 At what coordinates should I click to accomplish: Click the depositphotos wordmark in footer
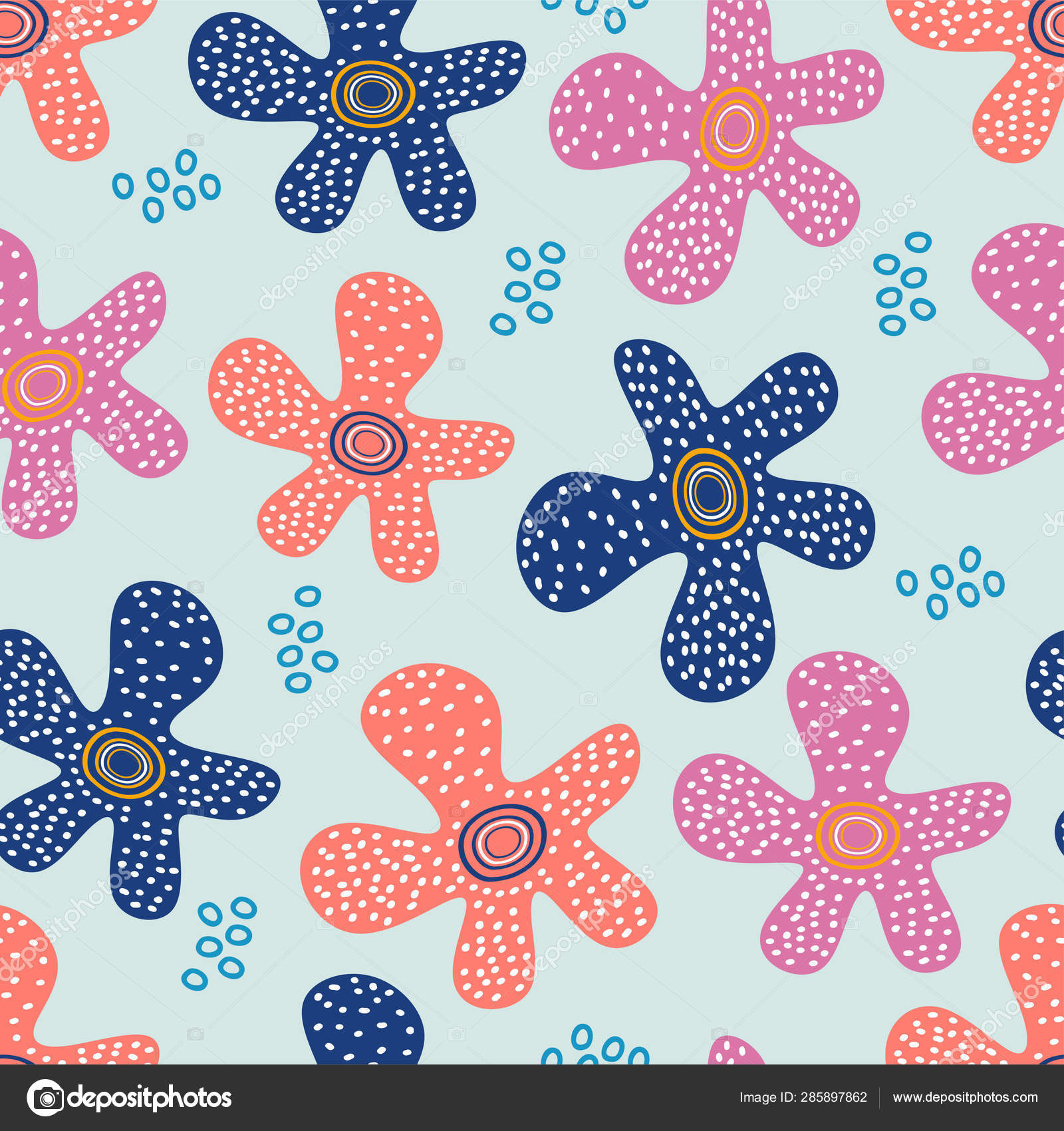tap(150, 1098)
